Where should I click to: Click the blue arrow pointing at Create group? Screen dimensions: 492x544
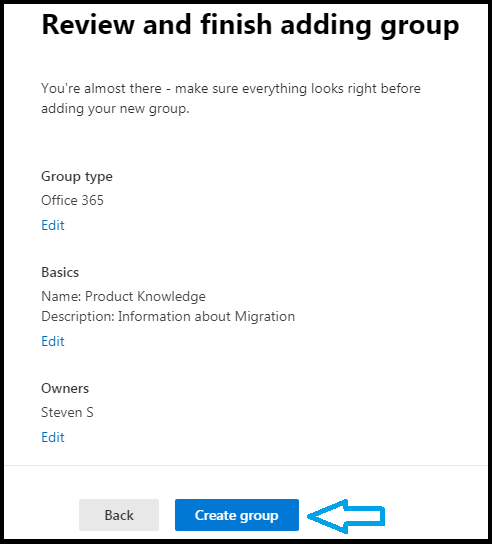tap(346, 516)
